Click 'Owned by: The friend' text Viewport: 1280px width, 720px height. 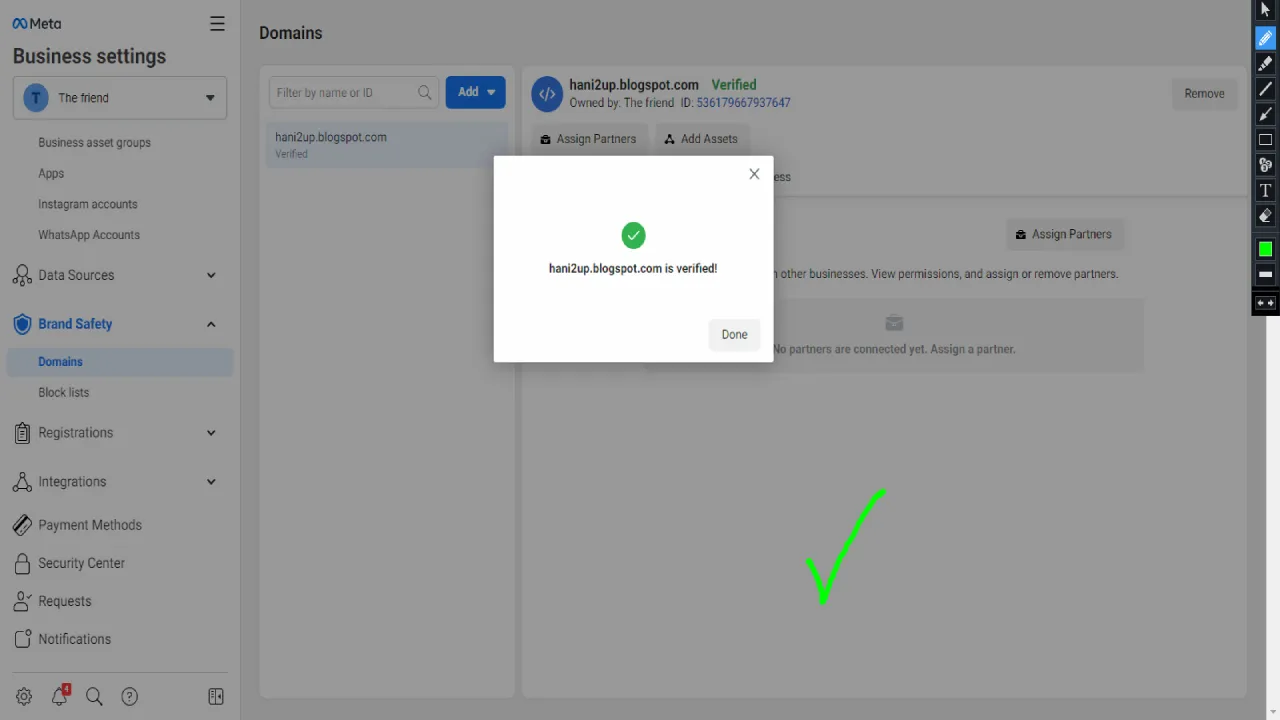click(622, 103)
